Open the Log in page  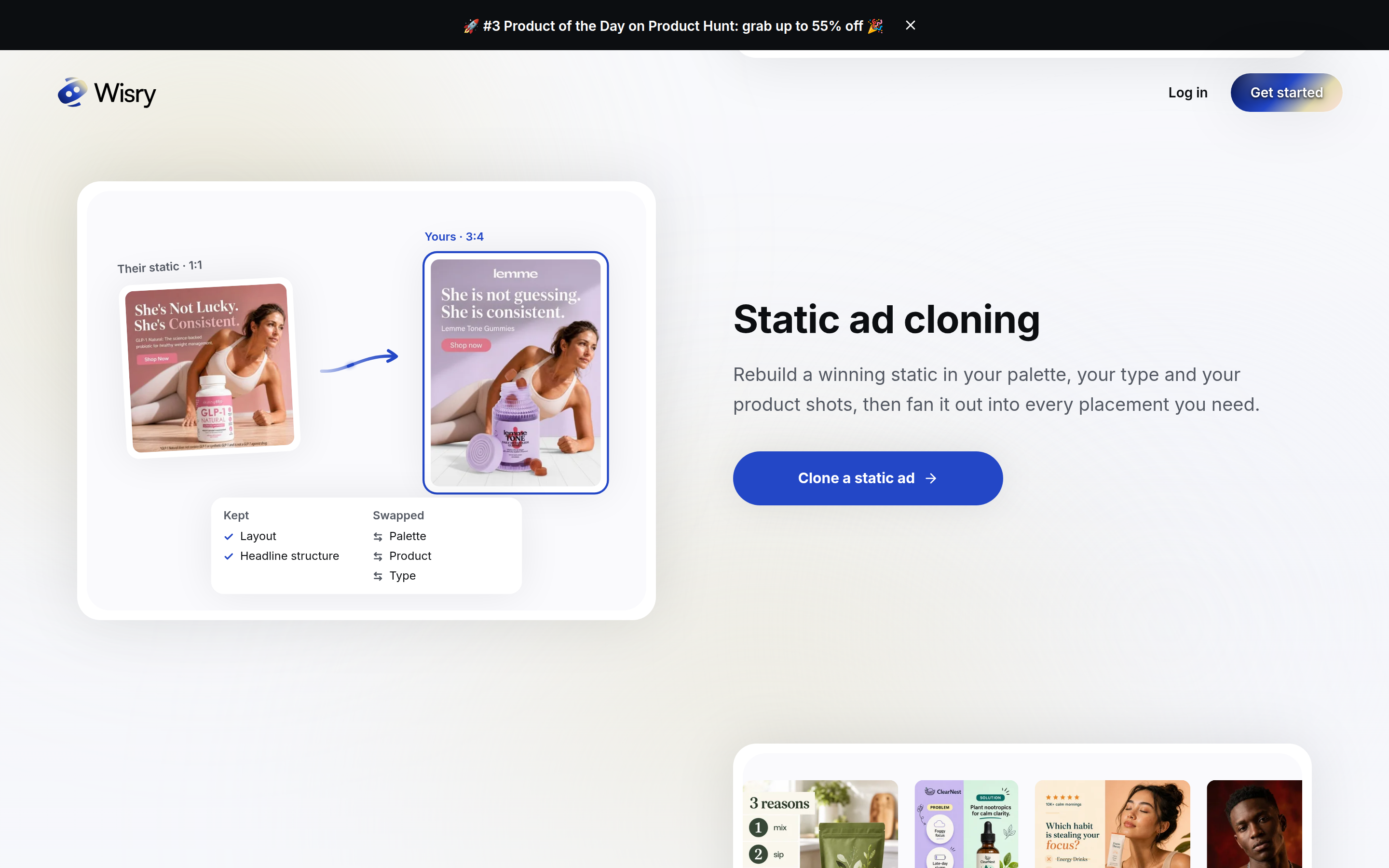click(1187, 93)
